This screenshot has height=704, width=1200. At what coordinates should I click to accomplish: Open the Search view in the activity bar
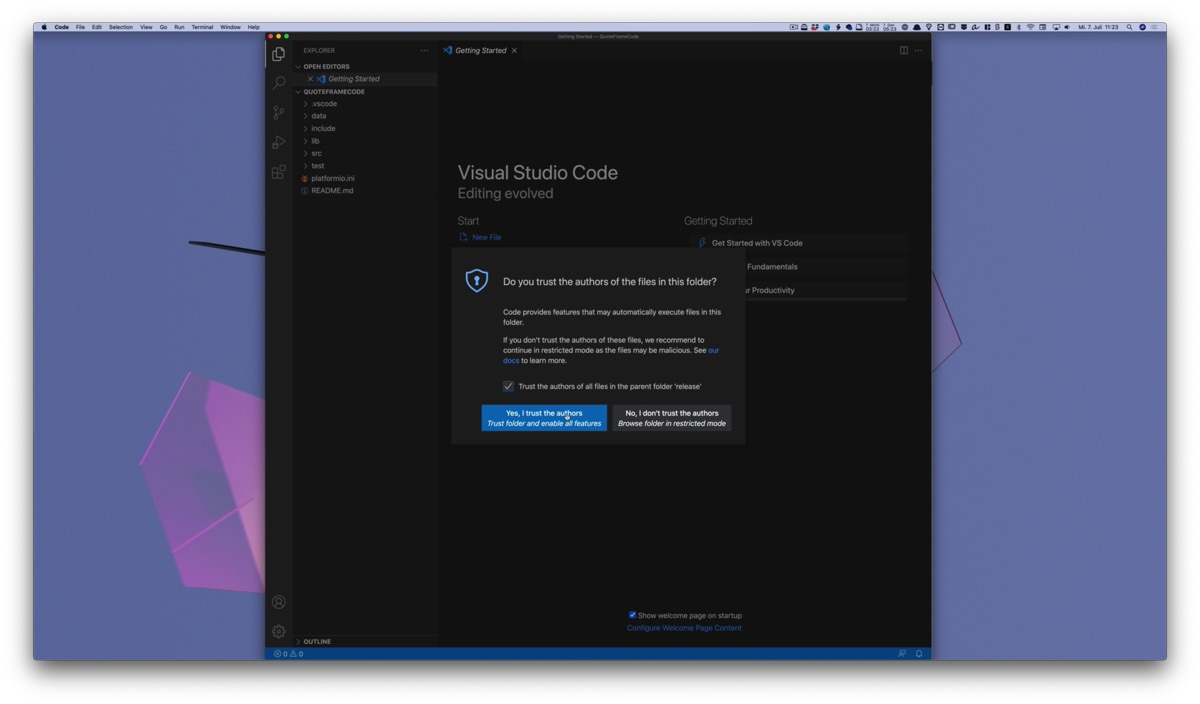[279, 83]
